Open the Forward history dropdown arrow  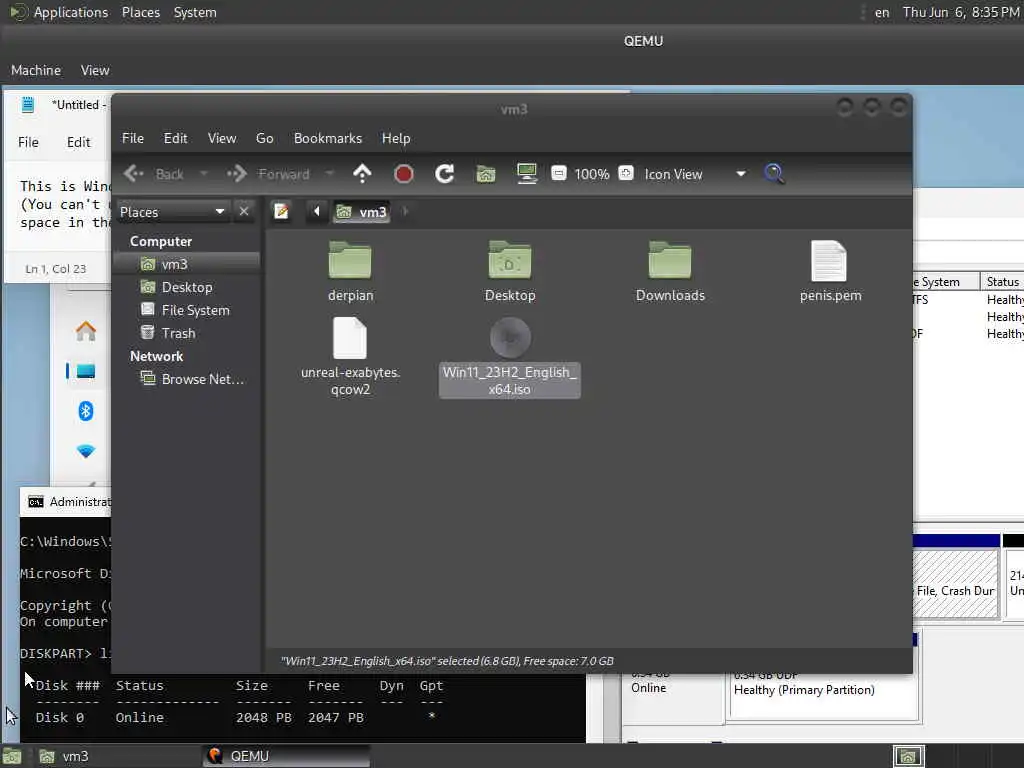coord(329,174)
